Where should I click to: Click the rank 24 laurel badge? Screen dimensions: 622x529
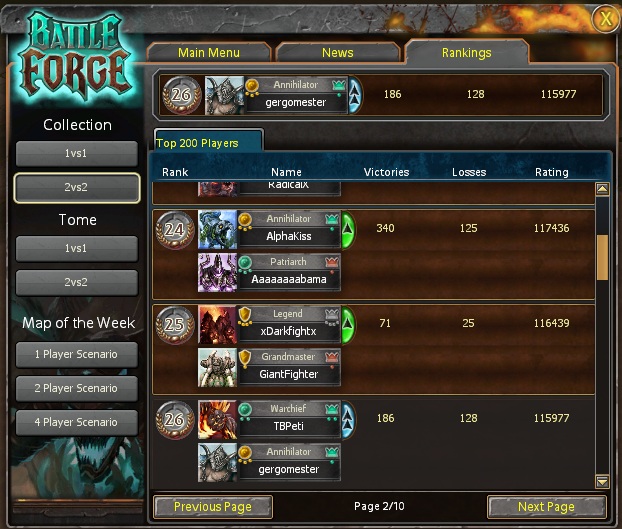(175, 230)
